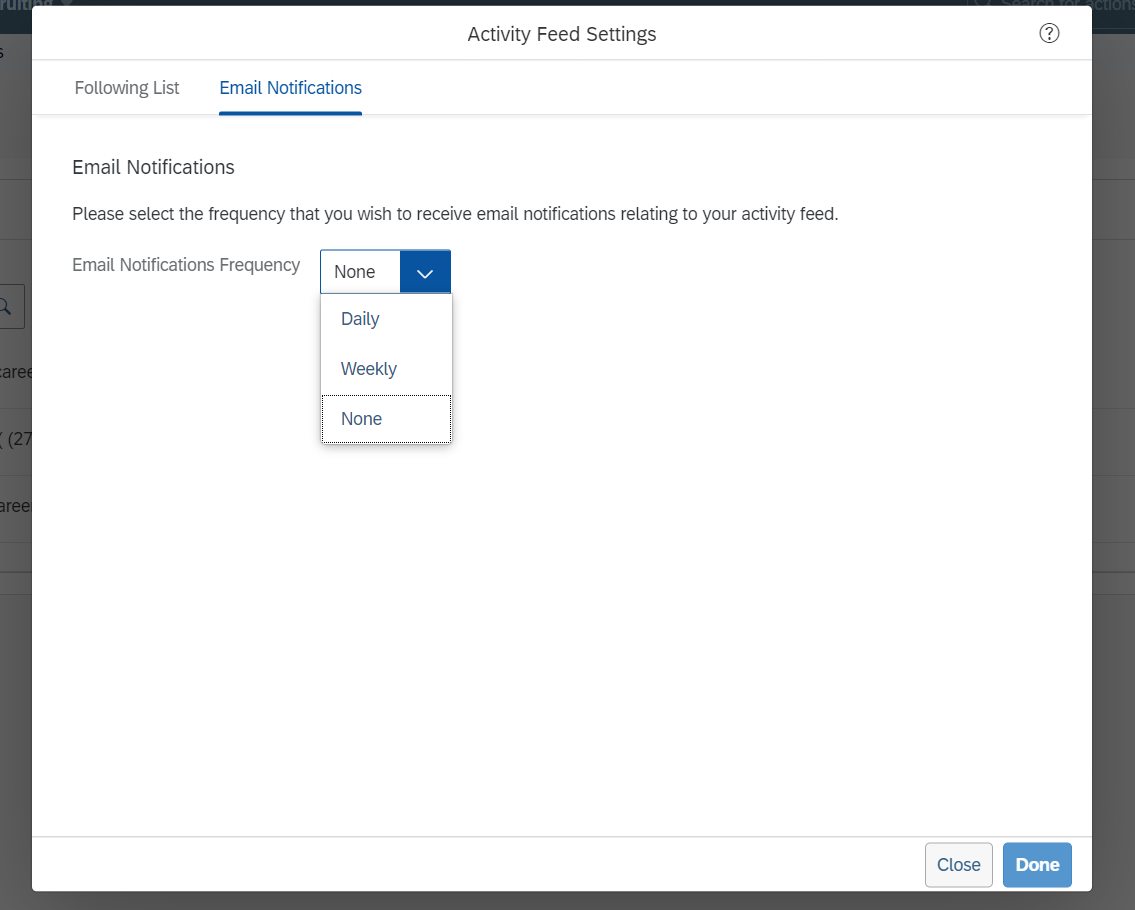Select the Email Notifications tab
This screenshot has width=1135, height=910.
point(290,88)
